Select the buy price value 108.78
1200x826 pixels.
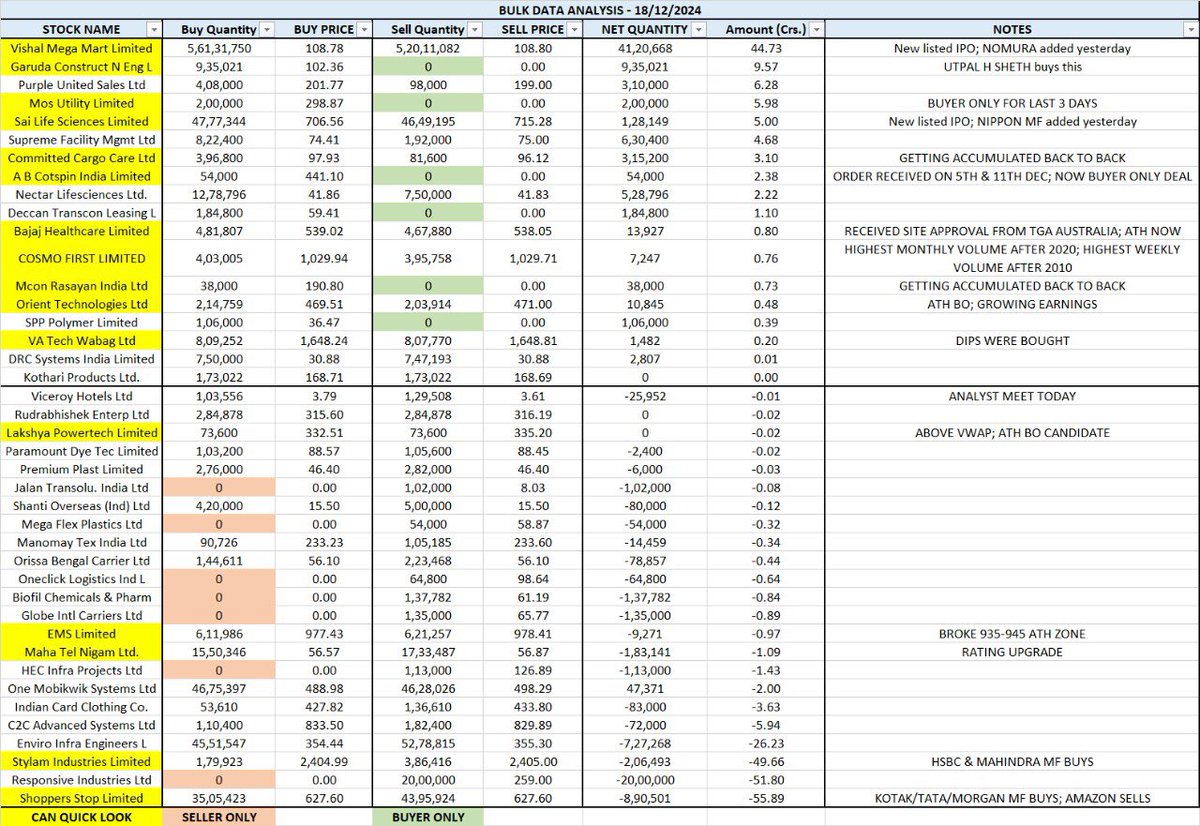pyautogui.click(x=323, y=48)
